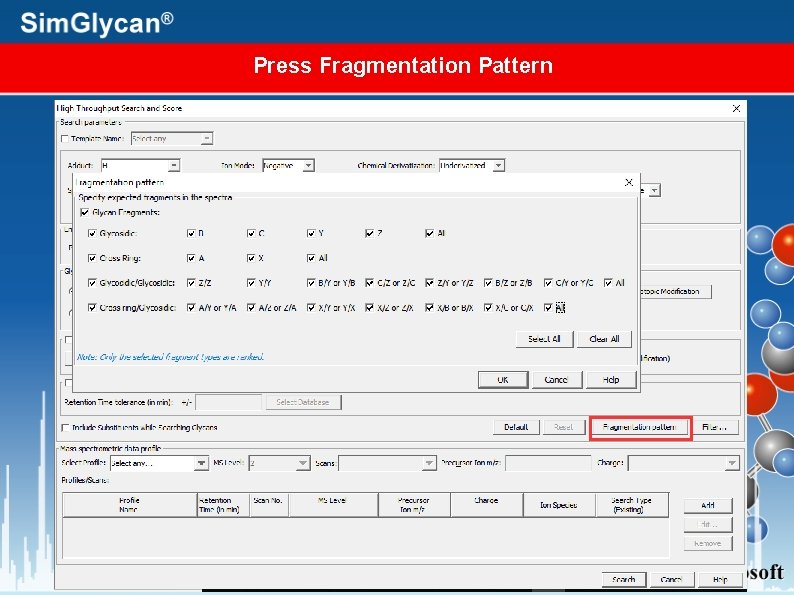
Task: Close the High Throughput Search window
Action: [736, 108]
